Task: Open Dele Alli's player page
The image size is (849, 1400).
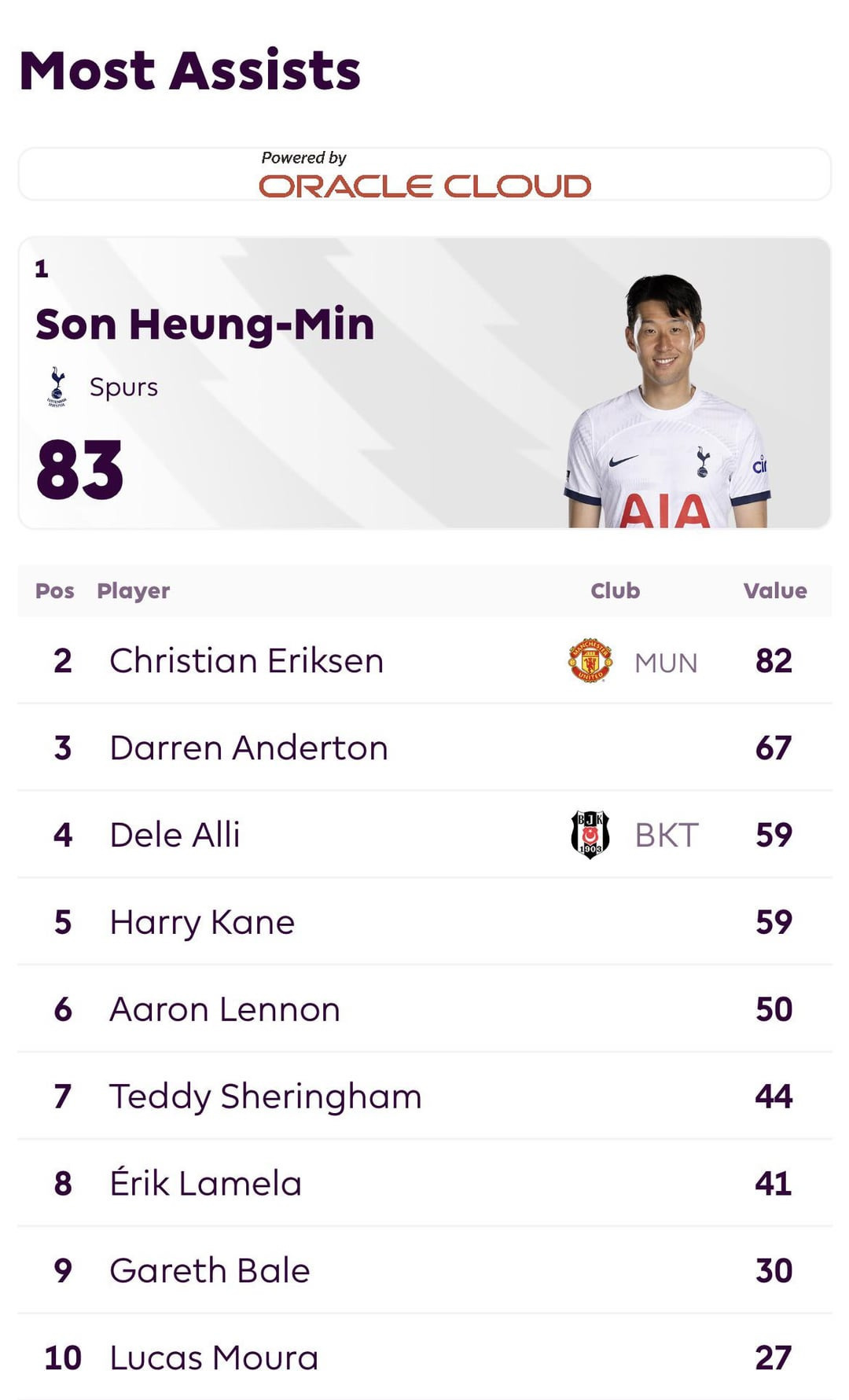Action: [175, 835]
